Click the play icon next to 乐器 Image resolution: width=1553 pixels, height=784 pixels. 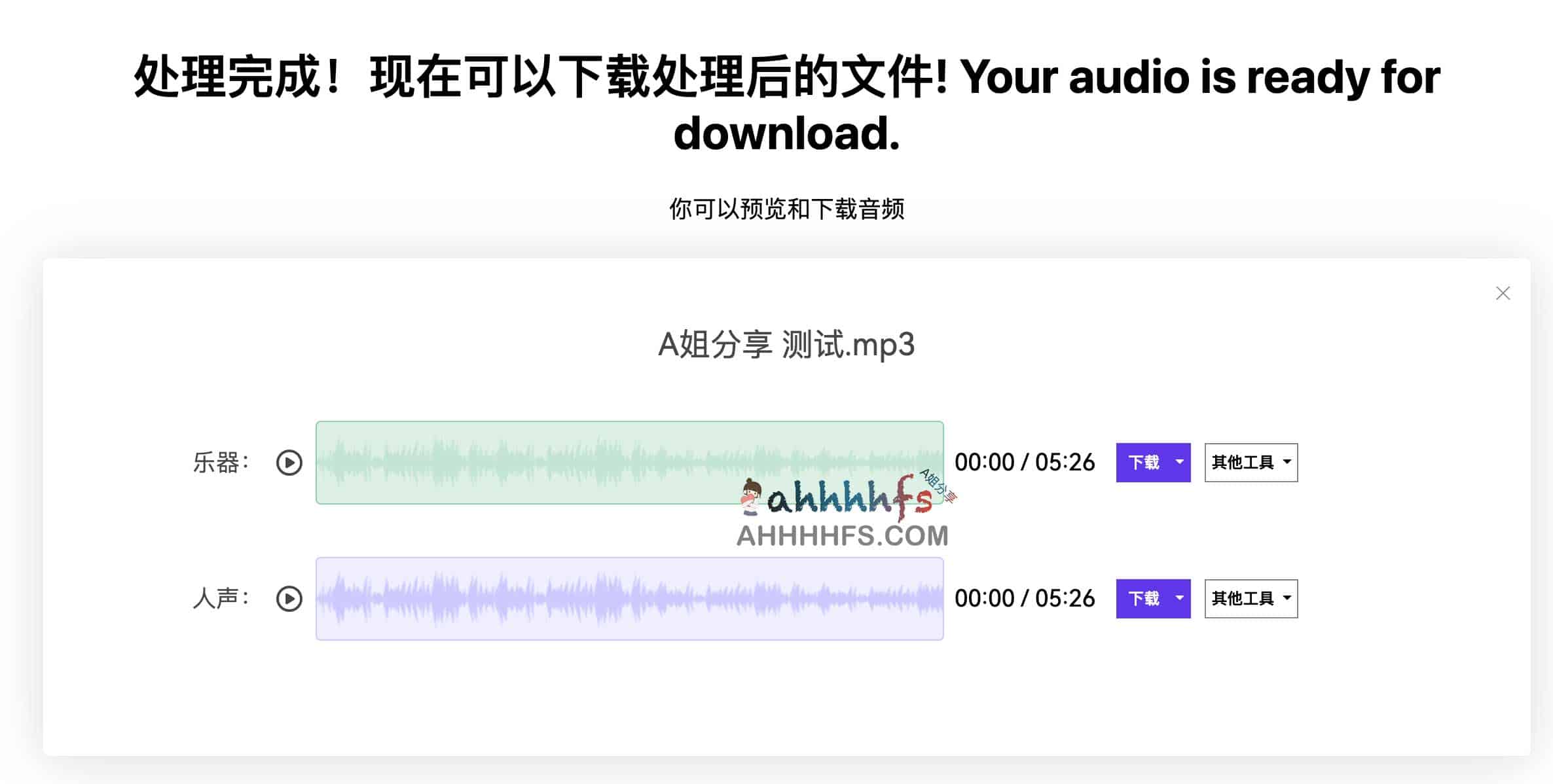tap(289, 463)
